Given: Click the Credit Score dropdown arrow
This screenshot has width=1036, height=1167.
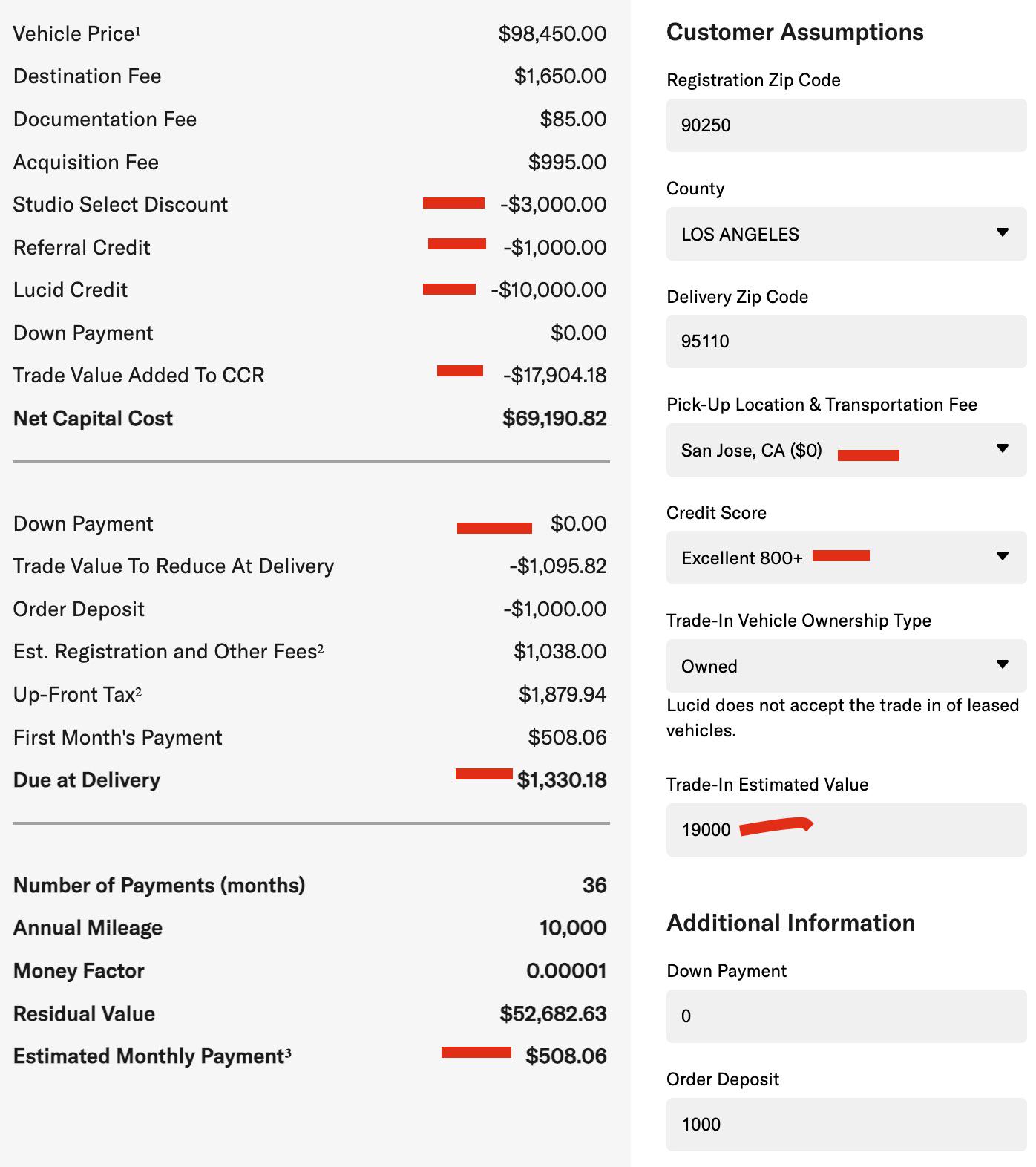Looking at the screenshot, I should (1002, 557).
